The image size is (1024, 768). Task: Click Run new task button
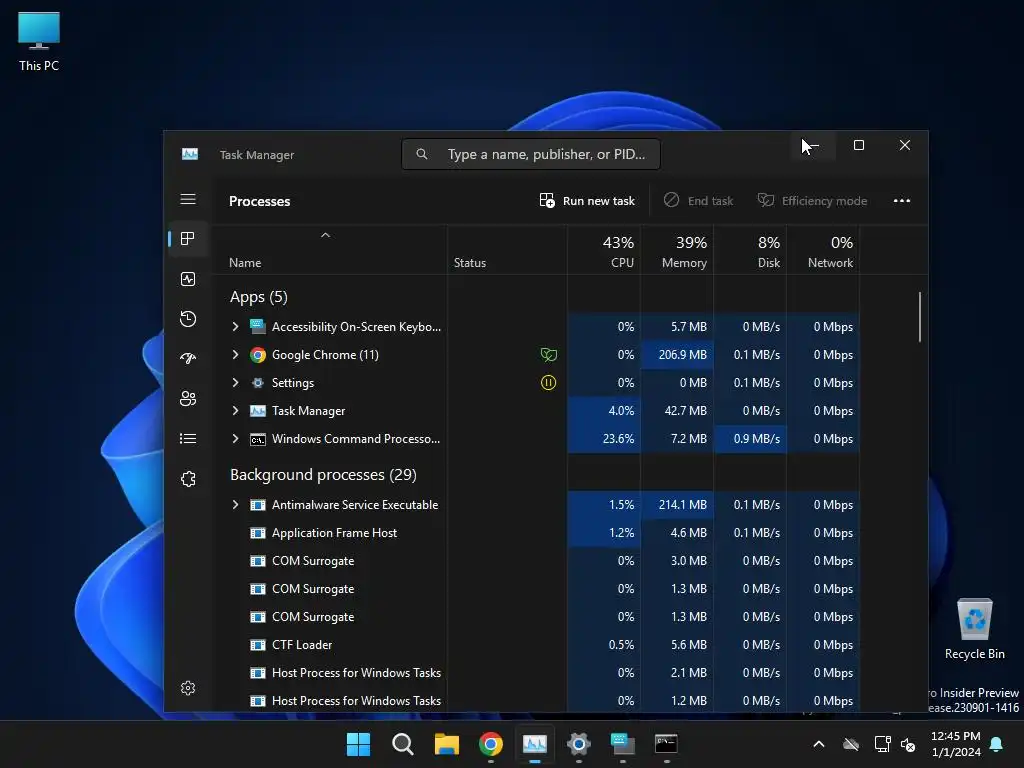[x=587, y=201]
